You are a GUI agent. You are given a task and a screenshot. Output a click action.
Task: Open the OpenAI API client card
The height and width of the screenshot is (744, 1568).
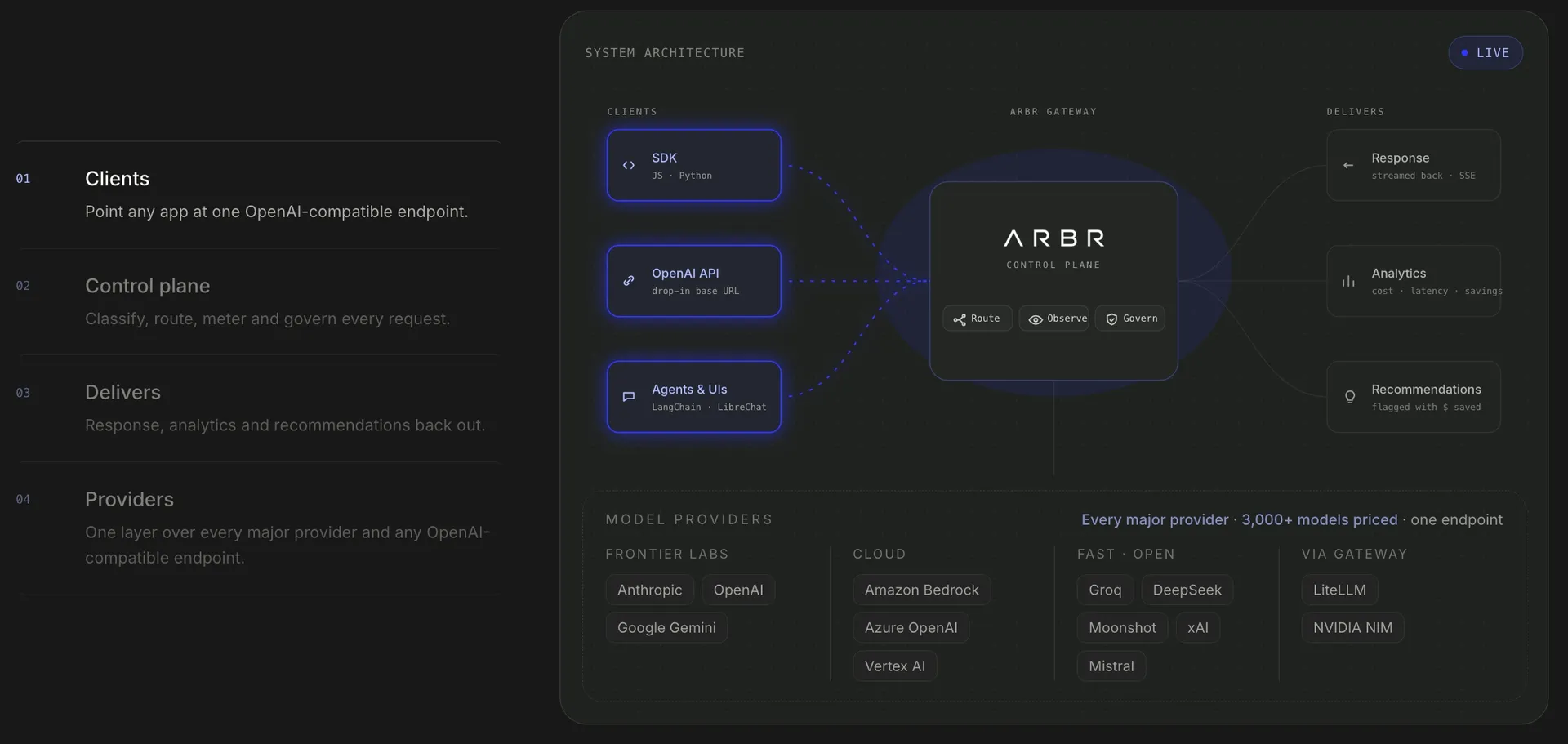tap(694, 281)
